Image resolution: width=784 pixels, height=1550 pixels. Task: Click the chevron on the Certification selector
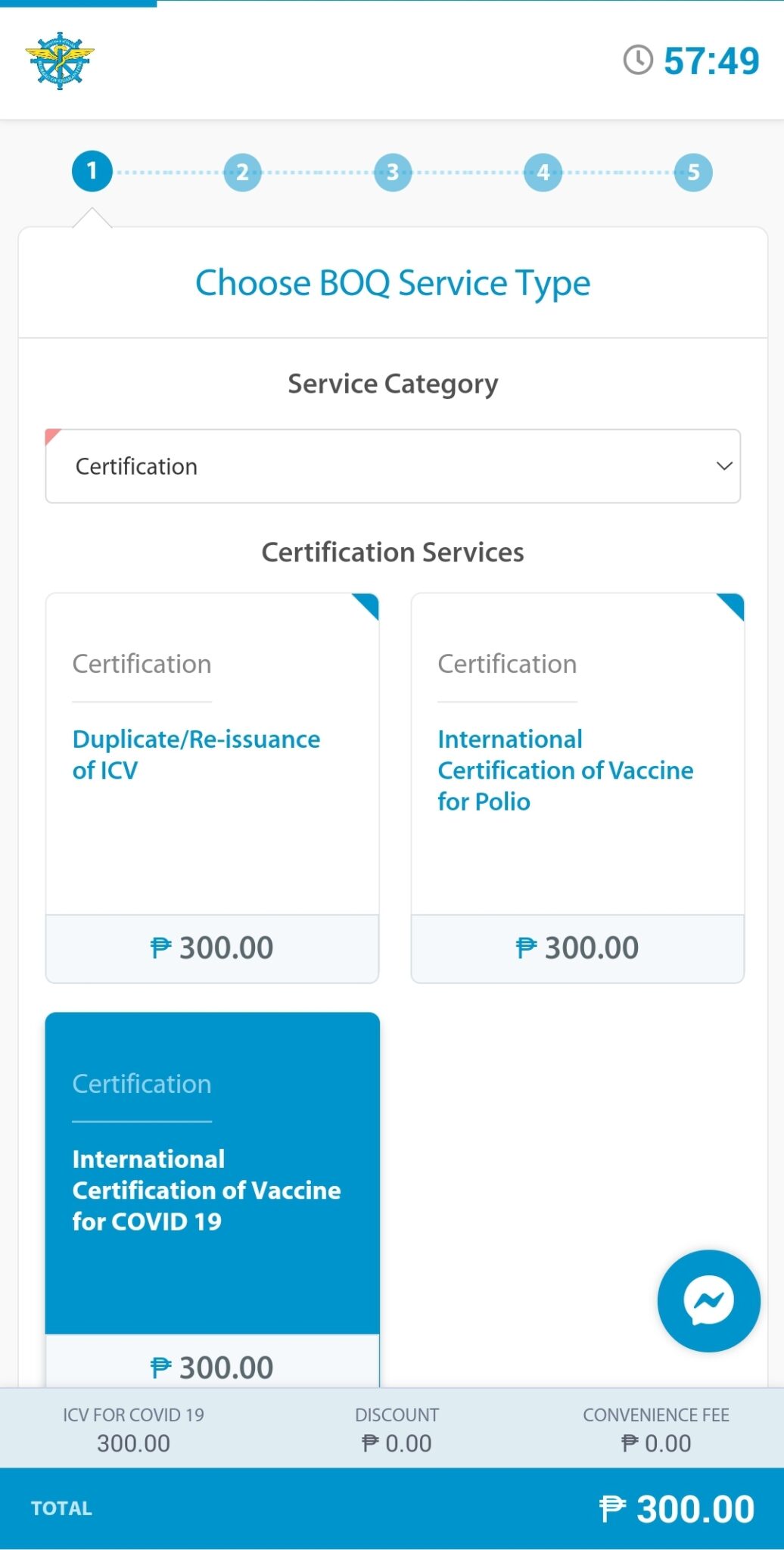click(723, 466)
